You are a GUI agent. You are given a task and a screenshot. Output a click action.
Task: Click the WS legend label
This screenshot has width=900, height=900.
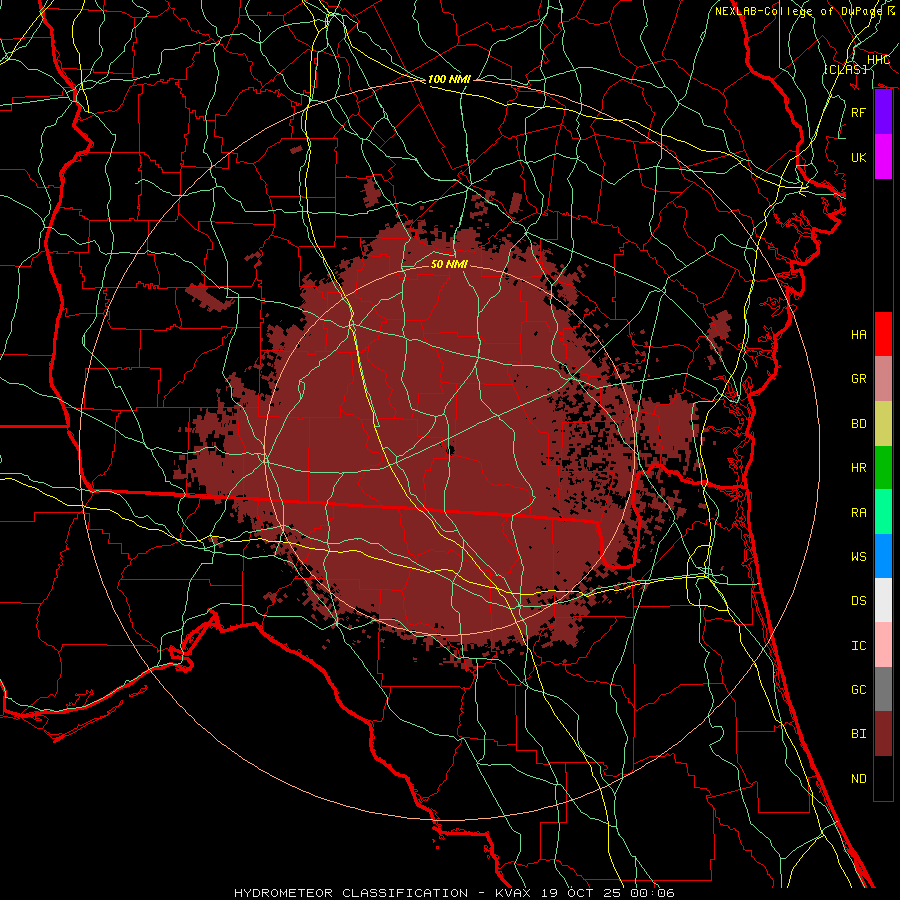pos(859,557)
